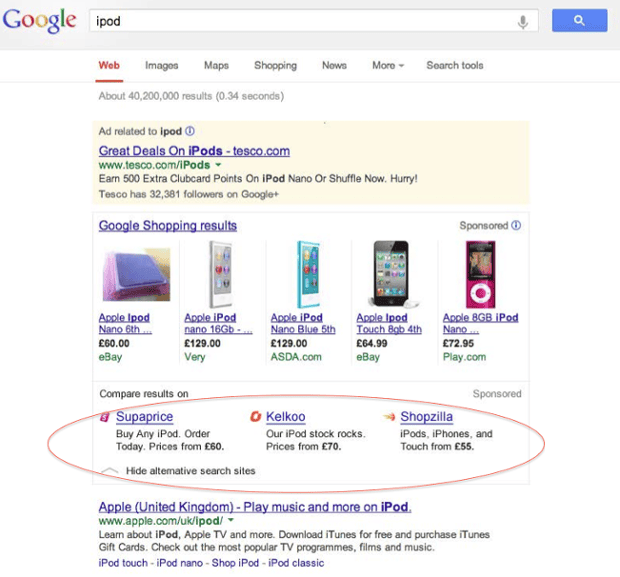Expand apple.com URL dropdown arrow

click(x=231, y=521)
